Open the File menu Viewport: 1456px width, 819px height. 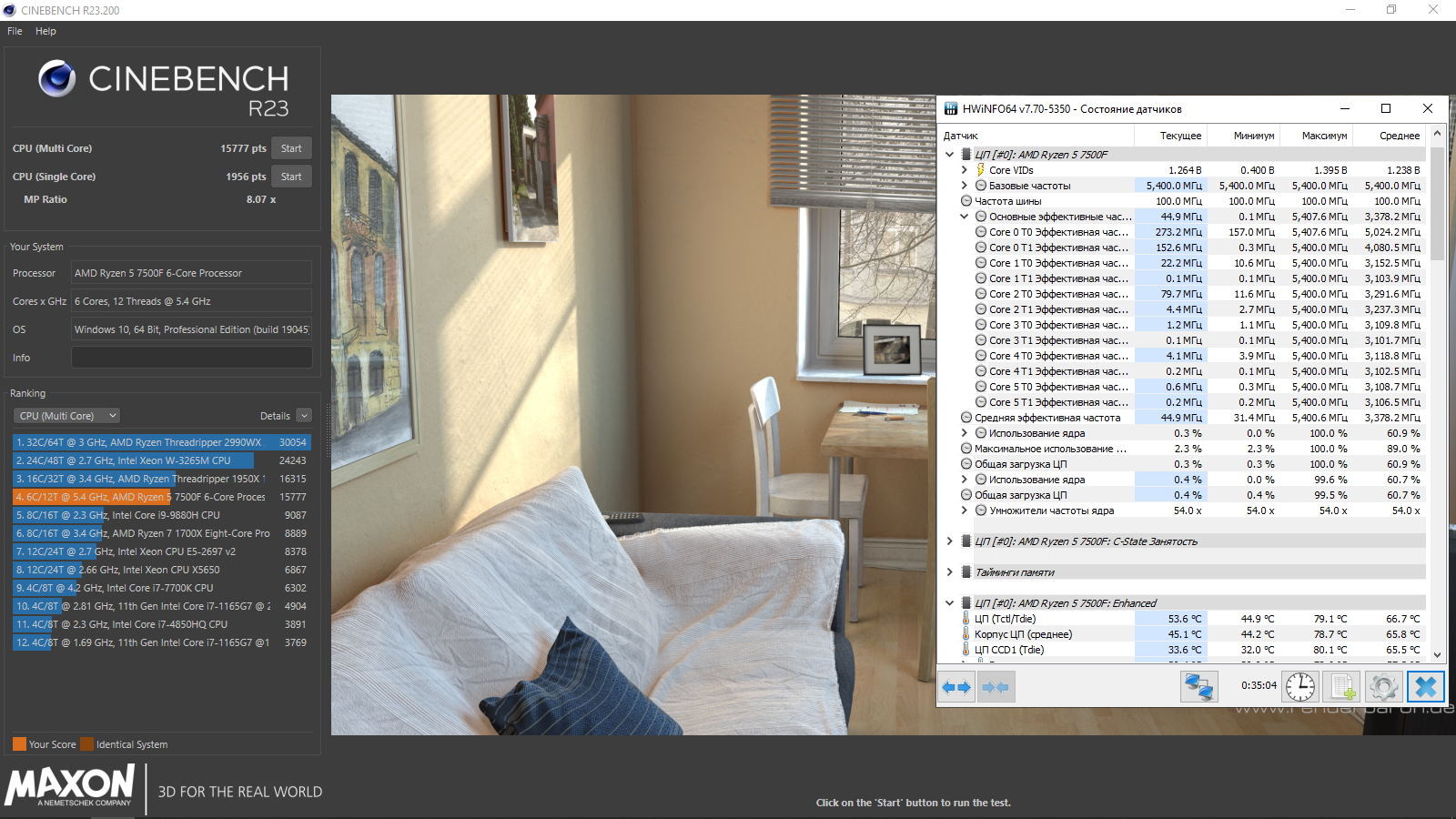pyautogui.click(x=15, y=31)
